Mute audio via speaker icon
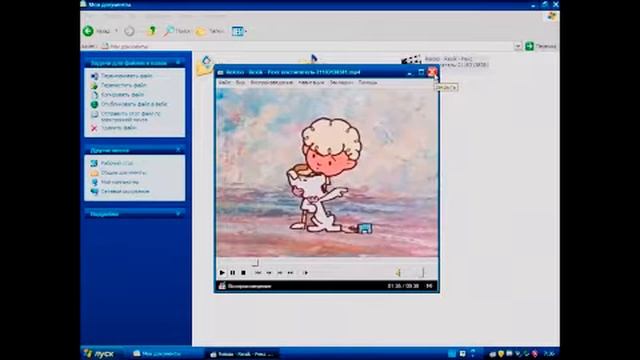The image size is (640, 360). pos(398,272)
